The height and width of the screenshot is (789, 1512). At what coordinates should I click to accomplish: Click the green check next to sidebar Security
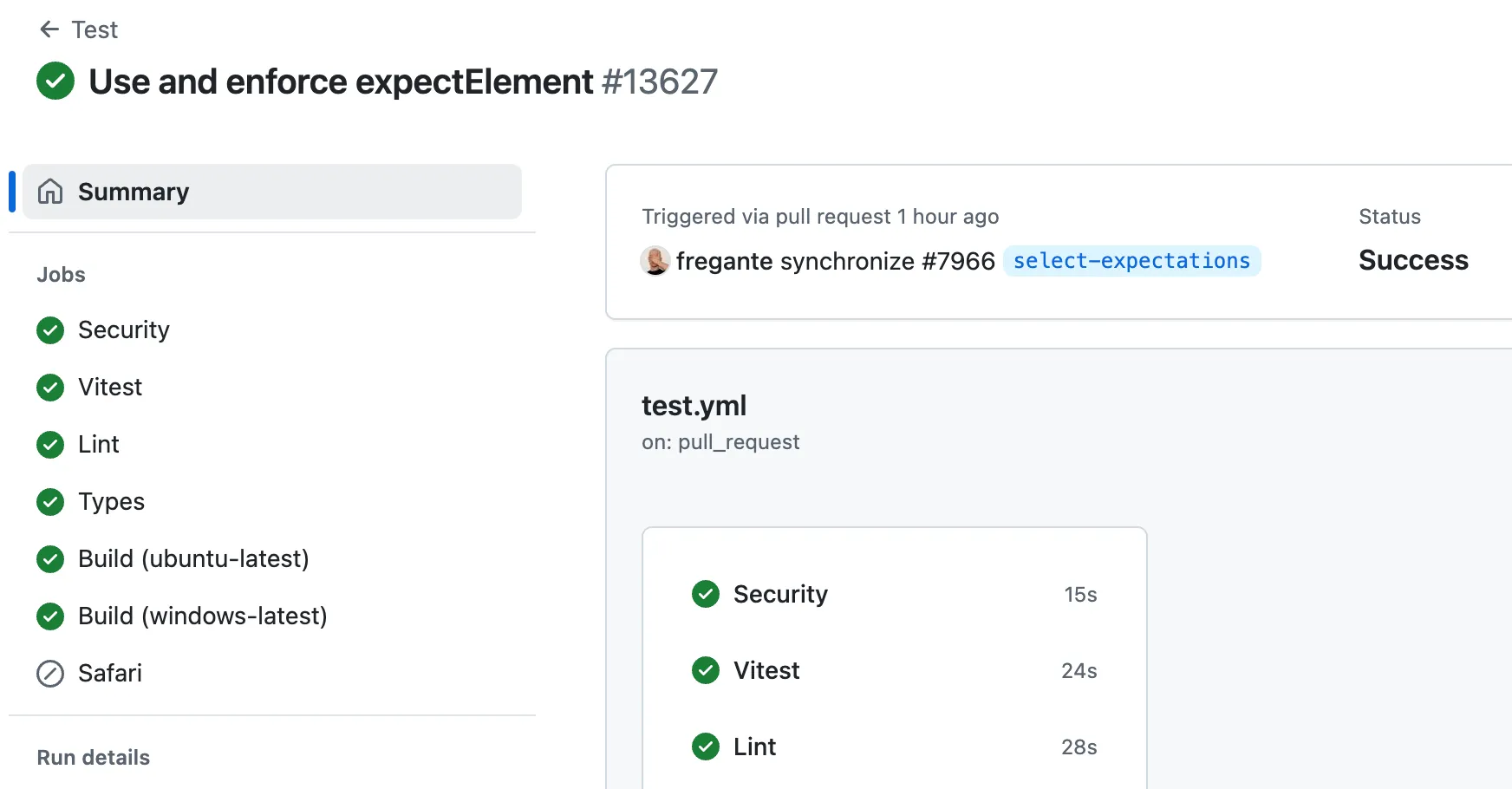[50, 330]
